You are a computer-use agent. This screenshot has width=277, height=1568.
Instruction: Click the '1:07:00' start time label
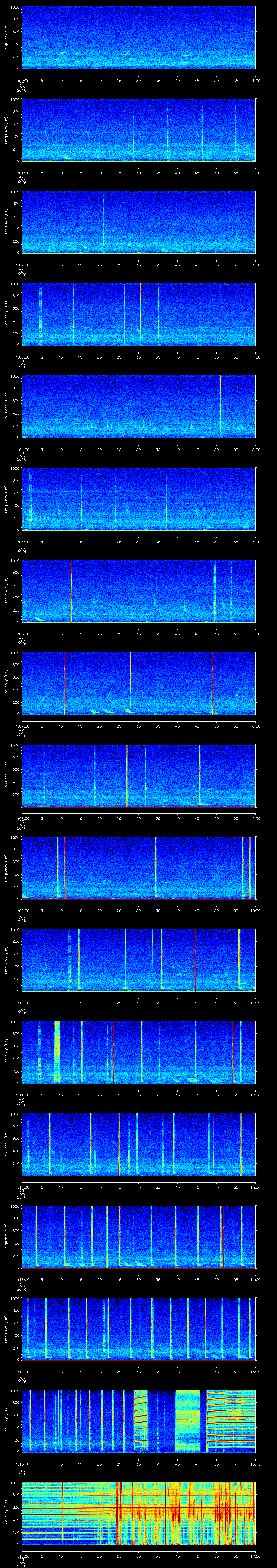tap(22, 726)
